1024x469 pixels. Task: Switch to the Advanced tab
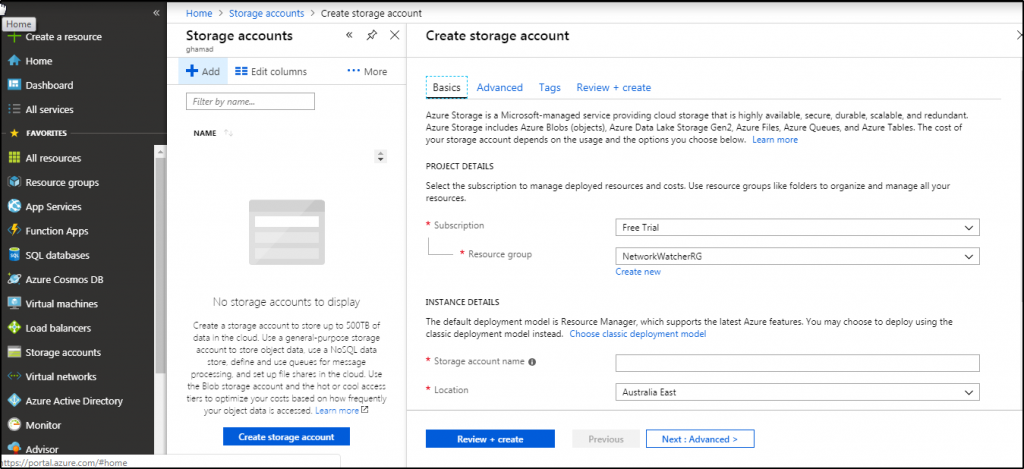point(499,88)
